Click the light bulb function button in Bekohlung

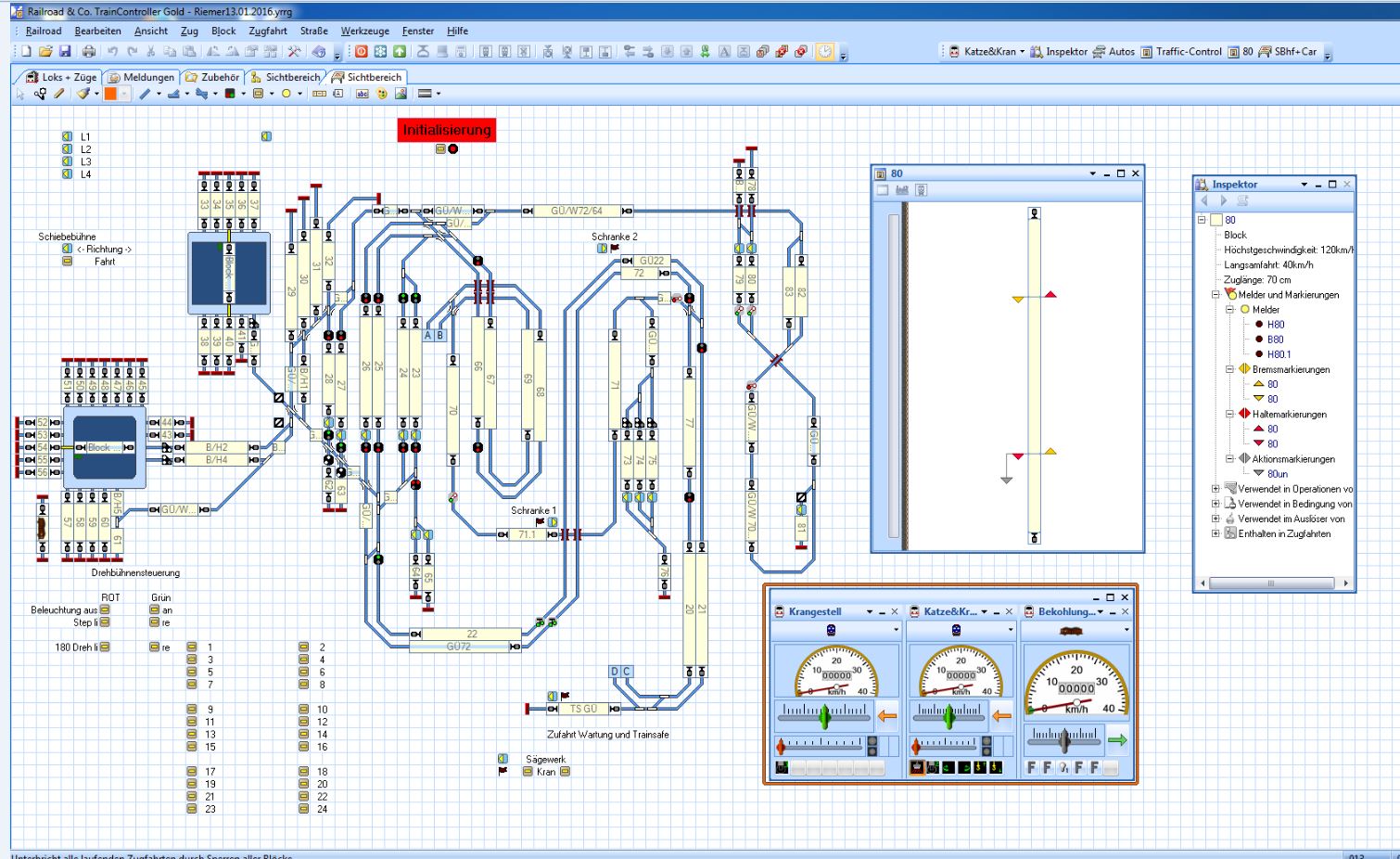[1063, 768]
